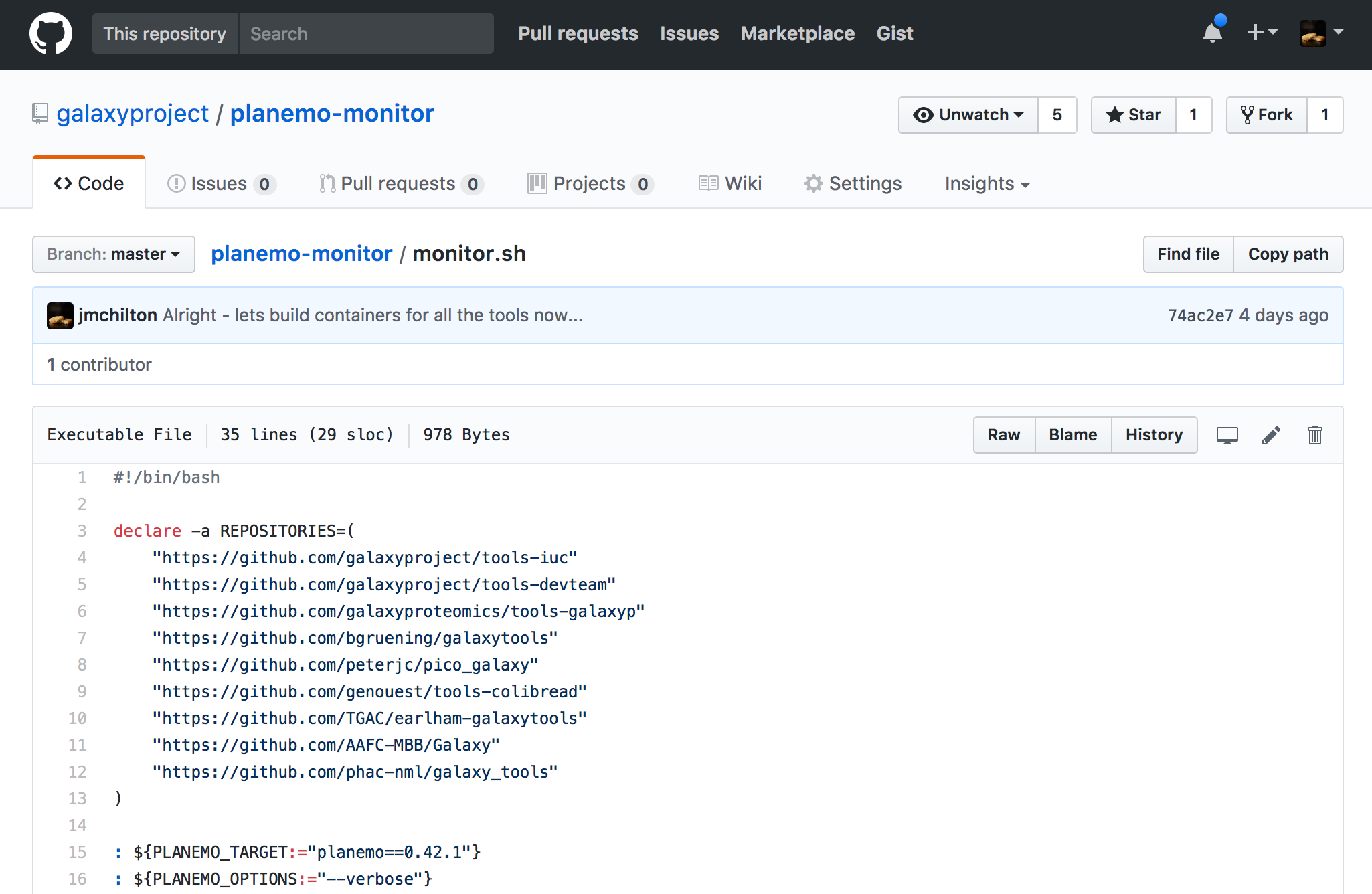
Task: Click the peterjc/pico_galaxy URL line
Action: 345,664
